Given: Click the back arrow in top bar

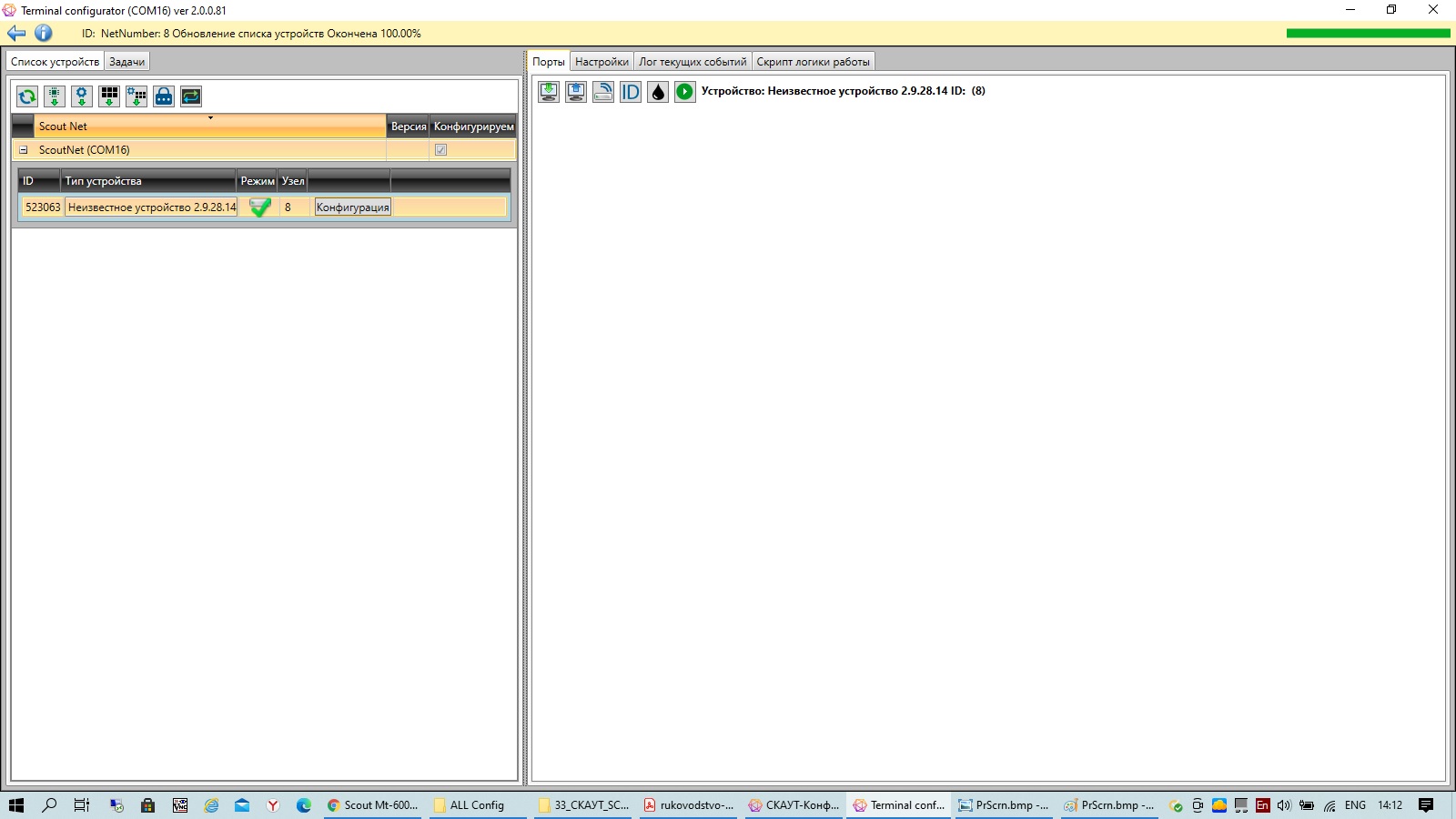Looking at the screenshot, I should (x=16, y=34).
